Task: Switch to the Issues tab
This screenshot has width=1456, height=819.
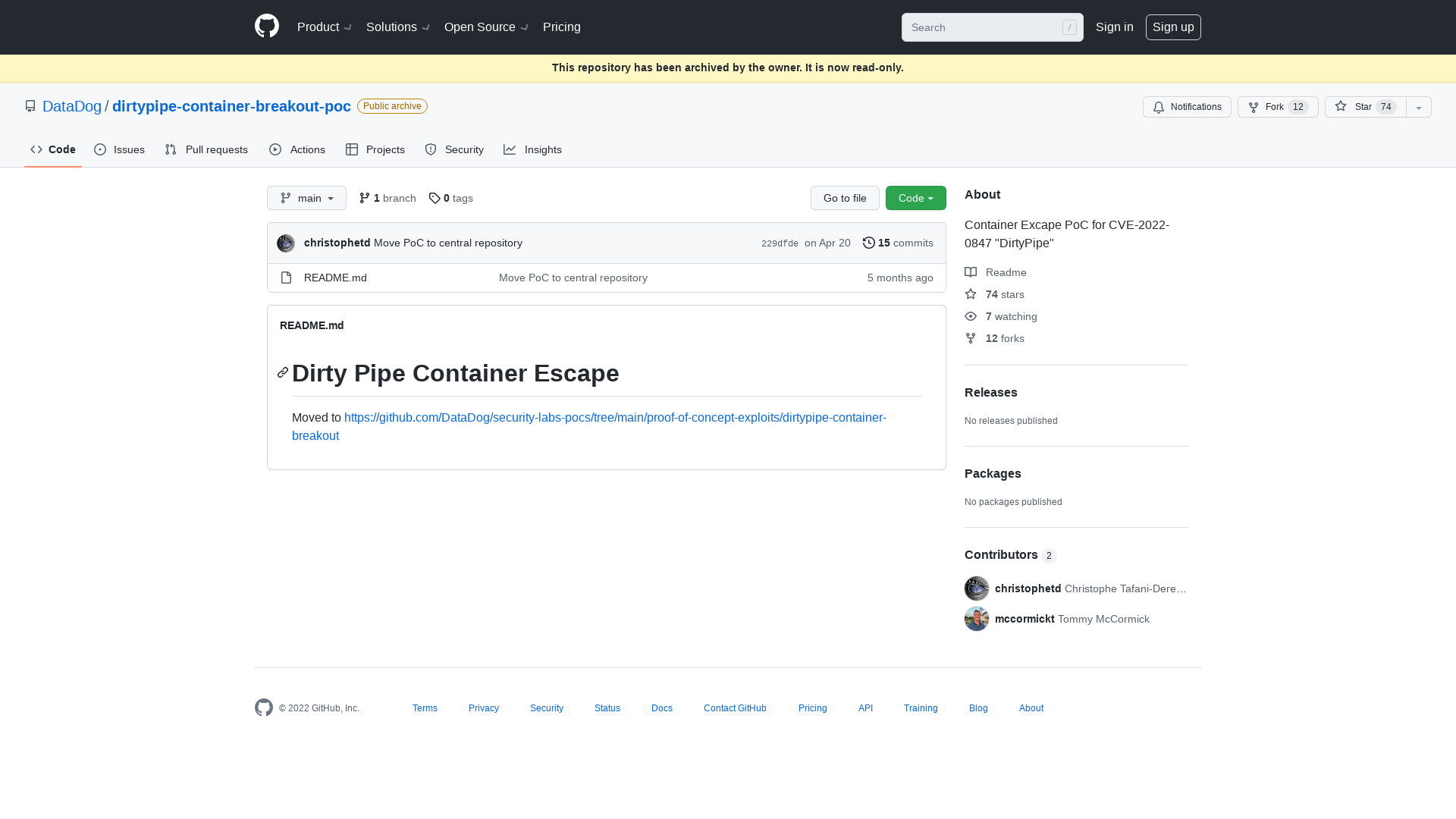Action: coord(119,149)
